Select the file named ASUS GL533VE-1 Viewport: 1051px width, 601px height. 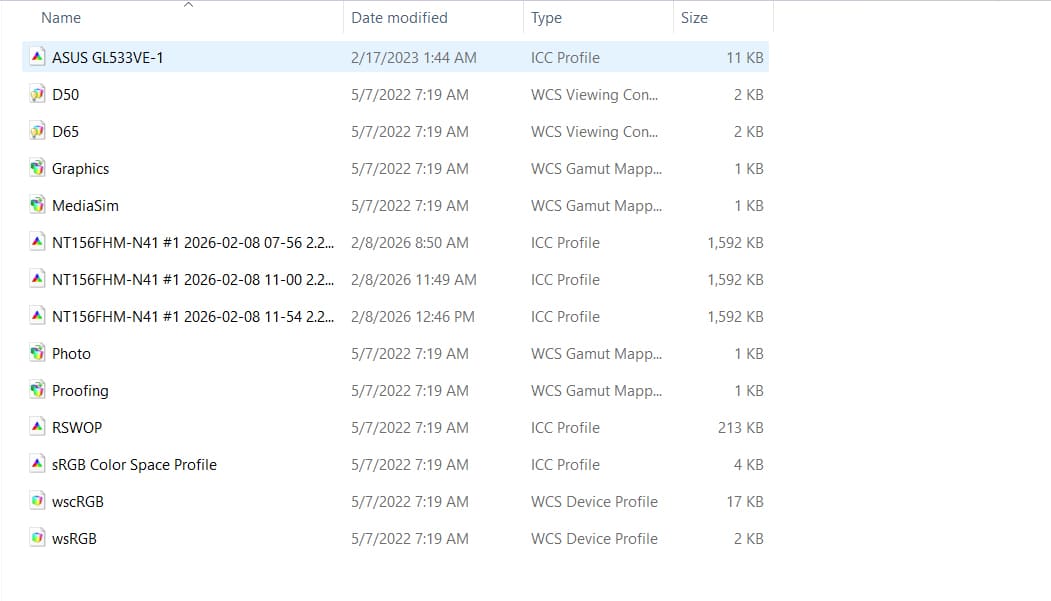point(107,58)
